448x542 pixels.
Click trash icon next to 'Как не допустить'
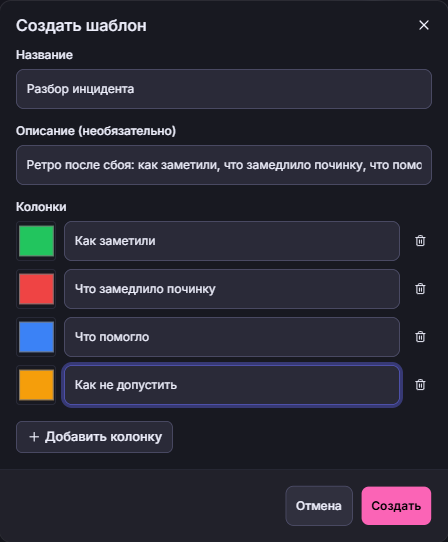tap(420, 385)
